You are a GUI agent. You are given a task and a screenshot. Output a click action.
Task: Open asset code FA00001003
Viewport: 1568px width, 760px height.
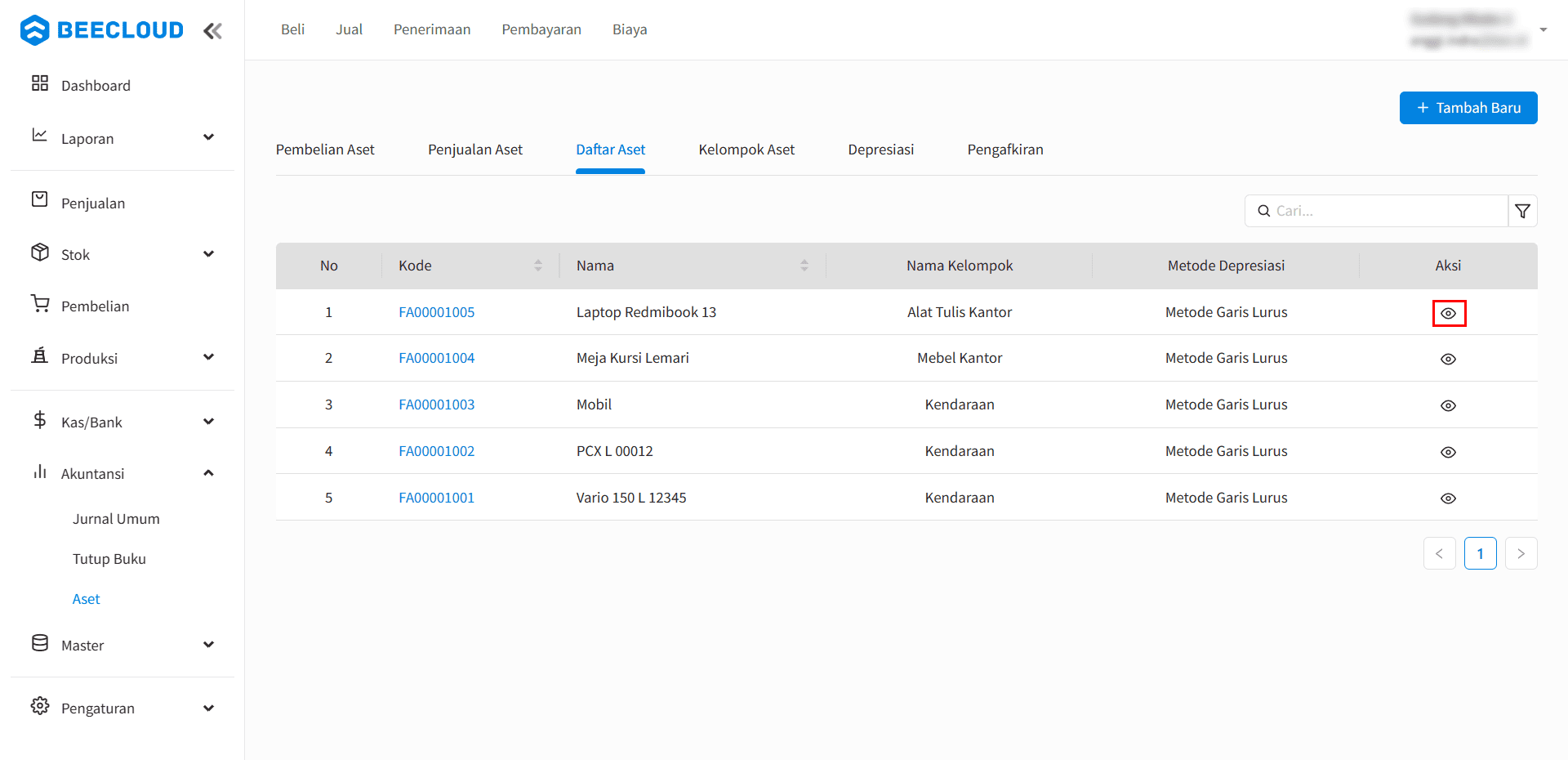coord(436,405)
